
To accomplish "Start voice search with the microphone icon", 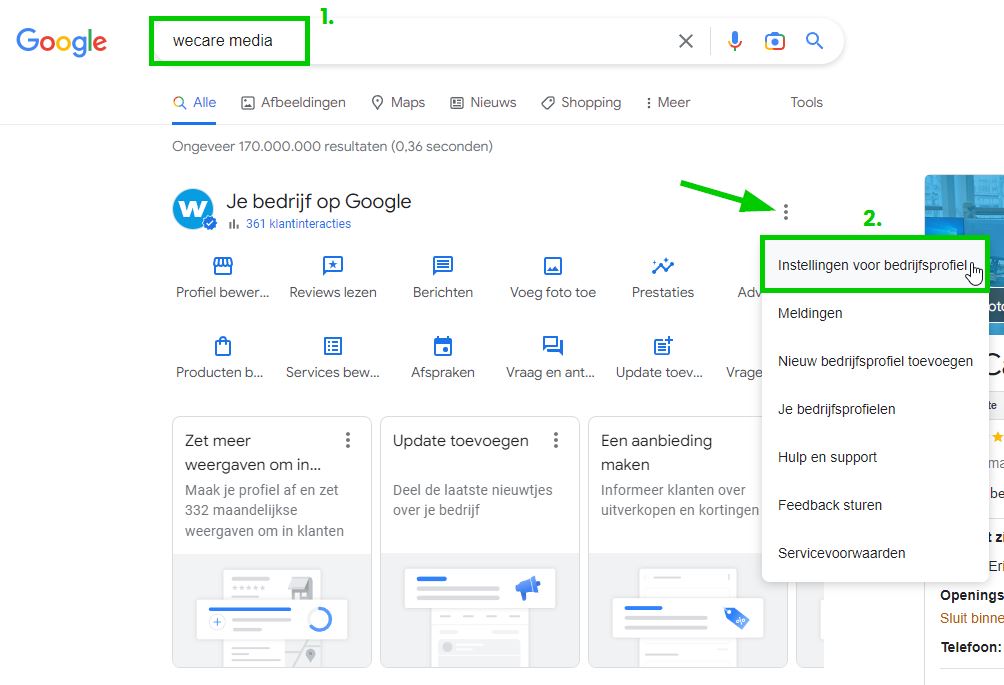I will (x=735, y=41).
